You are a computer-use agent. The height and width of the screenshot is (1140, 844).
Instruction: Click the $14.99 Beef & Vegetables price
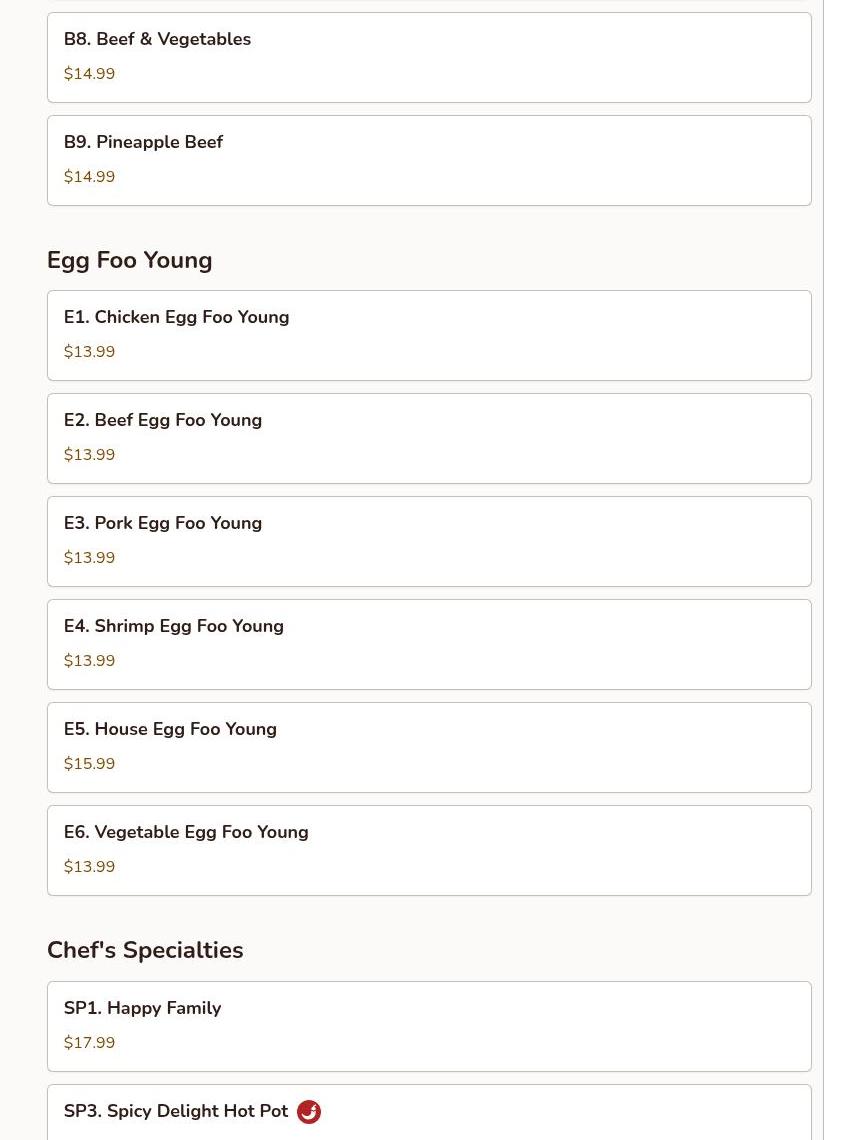[x=89, y=74]
